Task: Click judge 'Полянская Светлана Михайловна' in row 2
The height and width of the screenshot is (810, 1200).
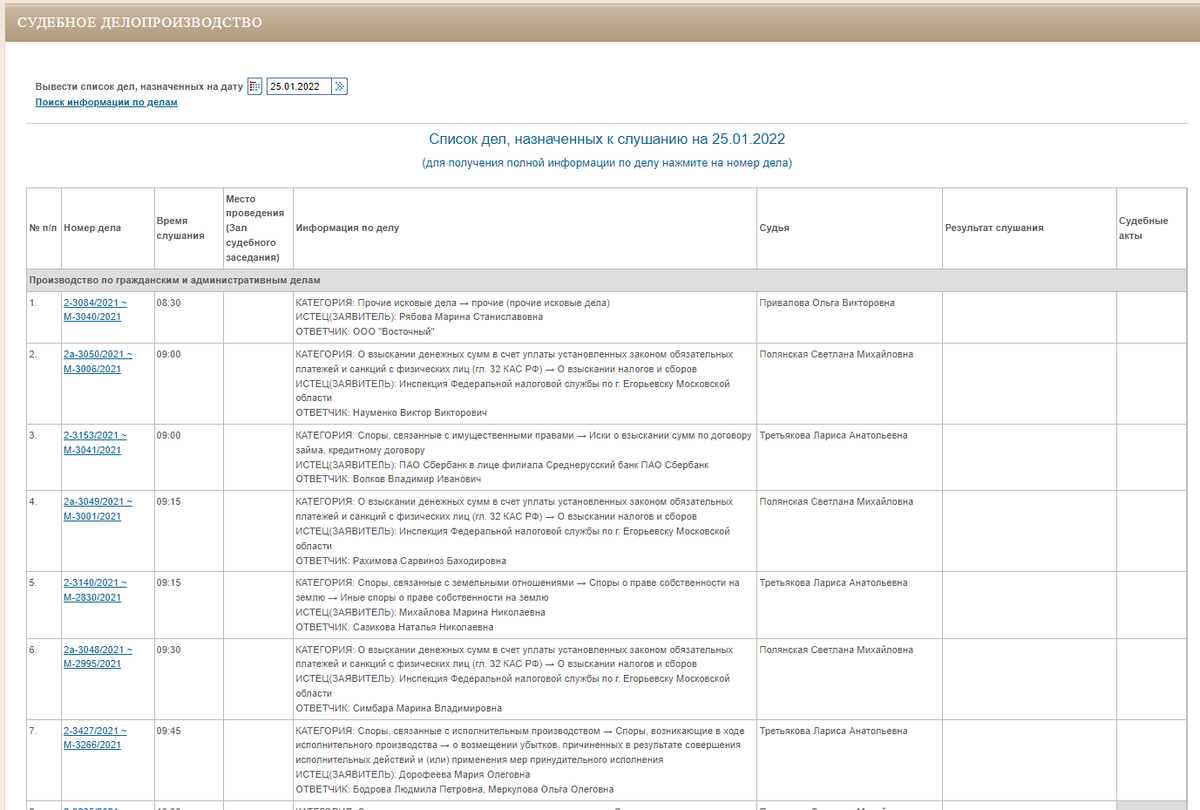Action: [836, 355]
